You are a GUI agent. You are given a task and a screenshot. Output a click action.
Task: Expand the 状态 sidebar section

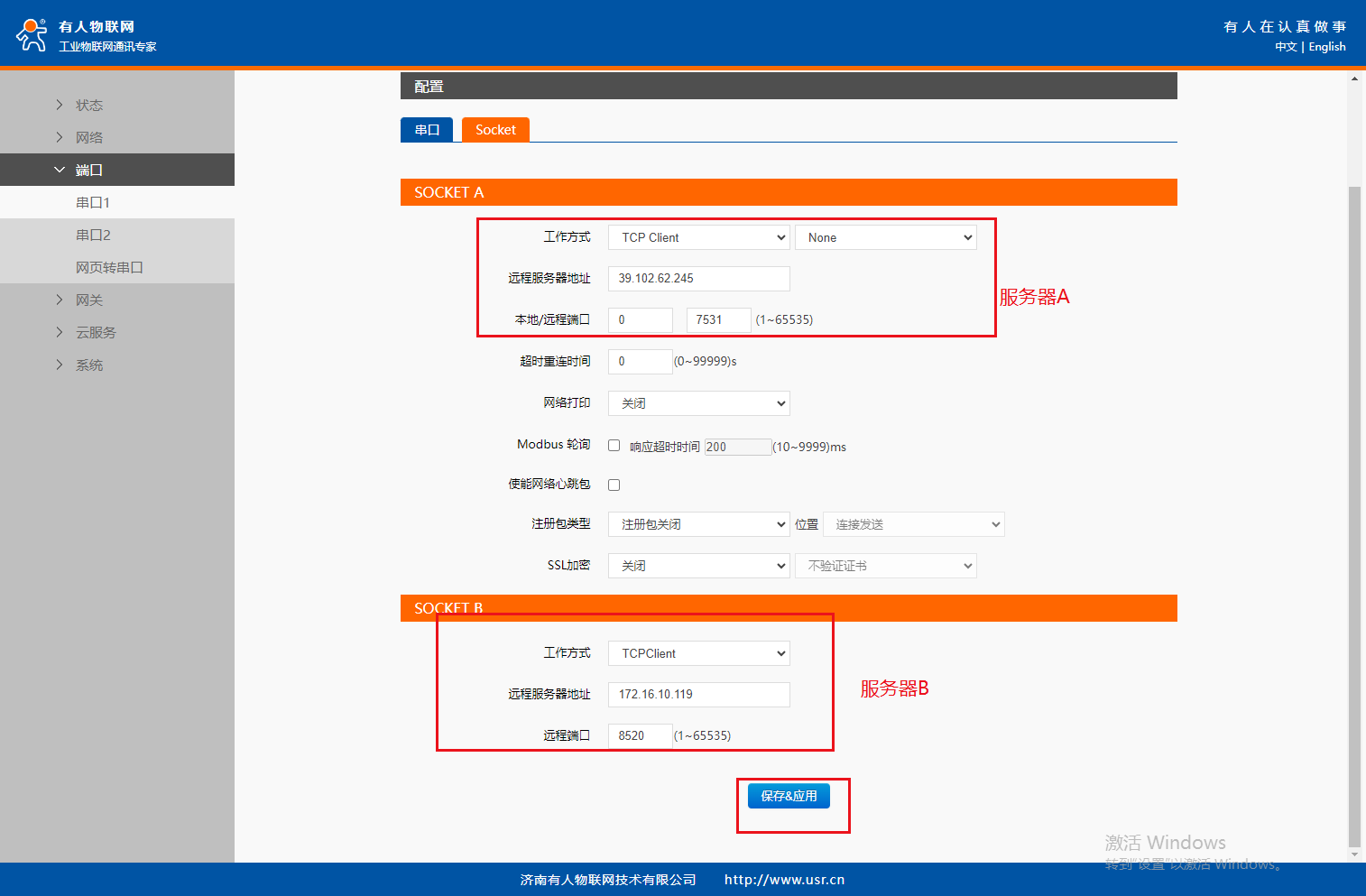[x=88, y=105]
